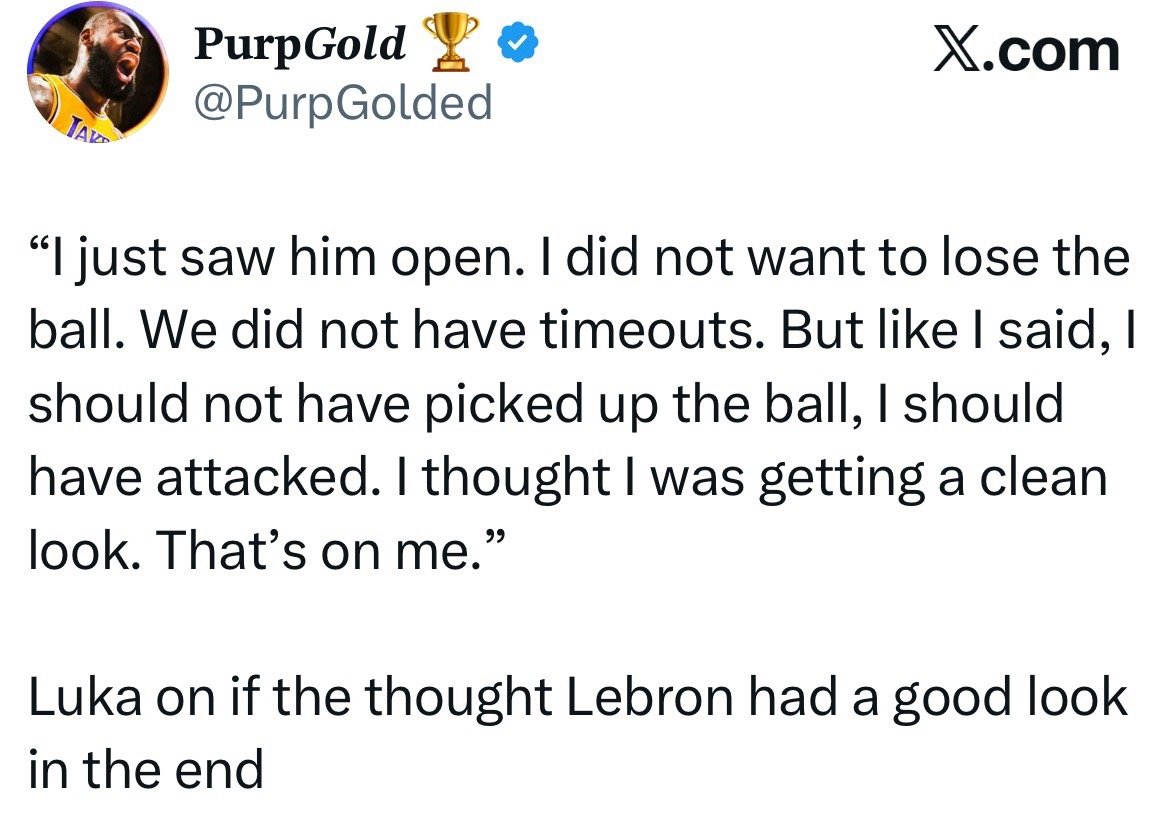Click the X.com watermark logo
Screen dimensions: 1169x835
1026,50
